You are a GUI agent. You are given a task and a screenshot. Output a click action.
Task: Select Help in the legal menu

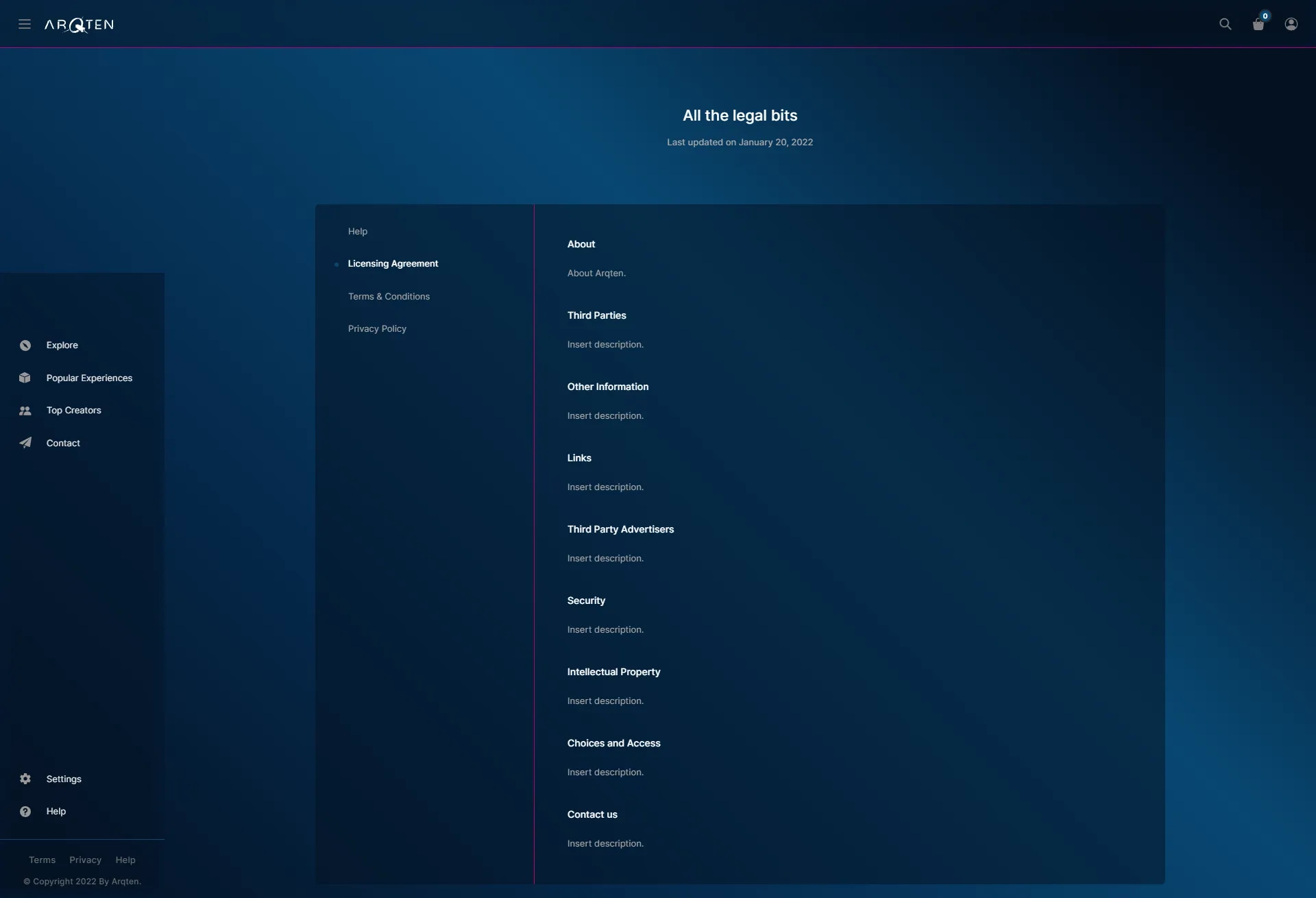tap(358, 231)
